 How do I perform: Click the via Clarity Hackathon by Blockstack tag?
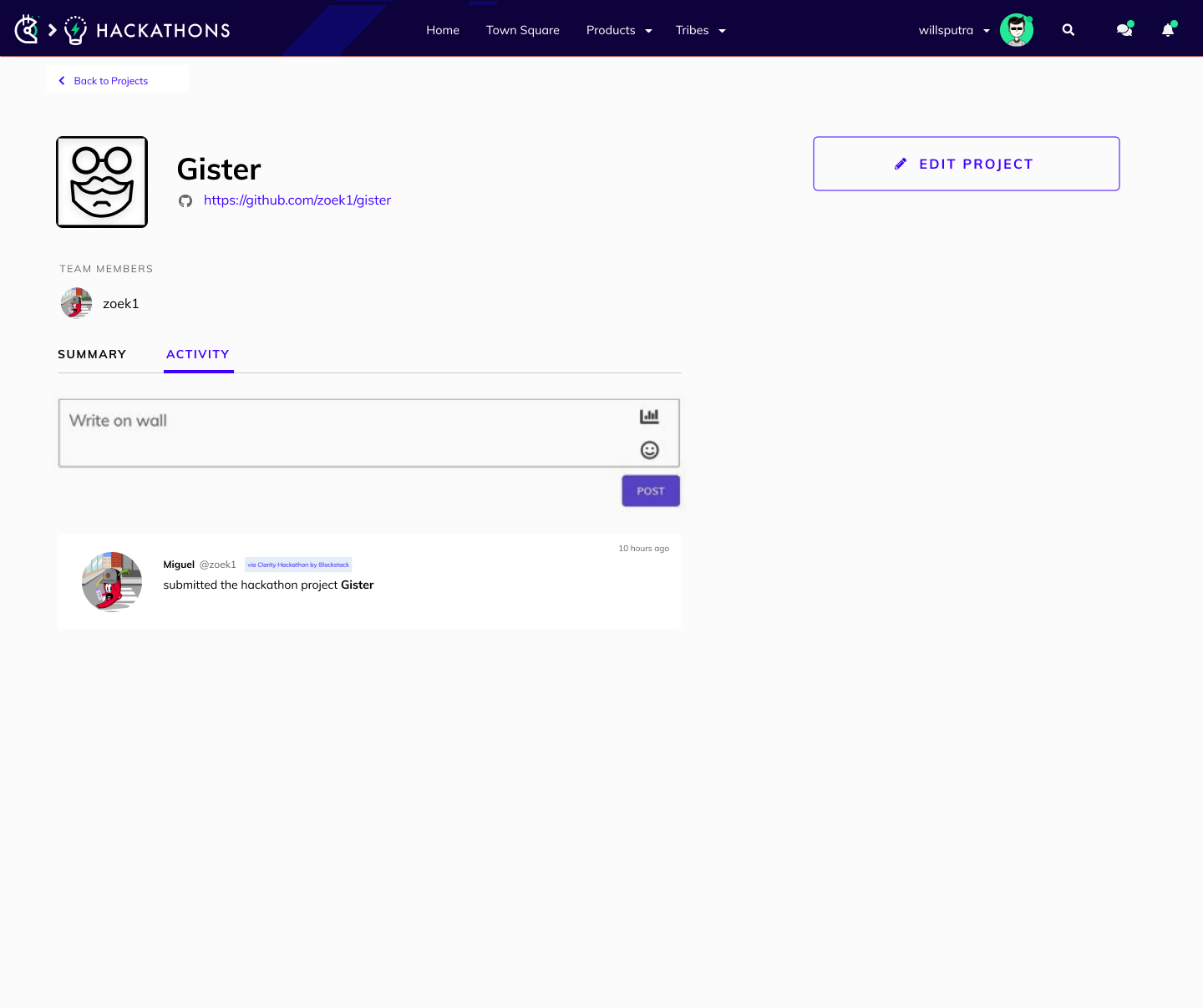pos(298,565)
